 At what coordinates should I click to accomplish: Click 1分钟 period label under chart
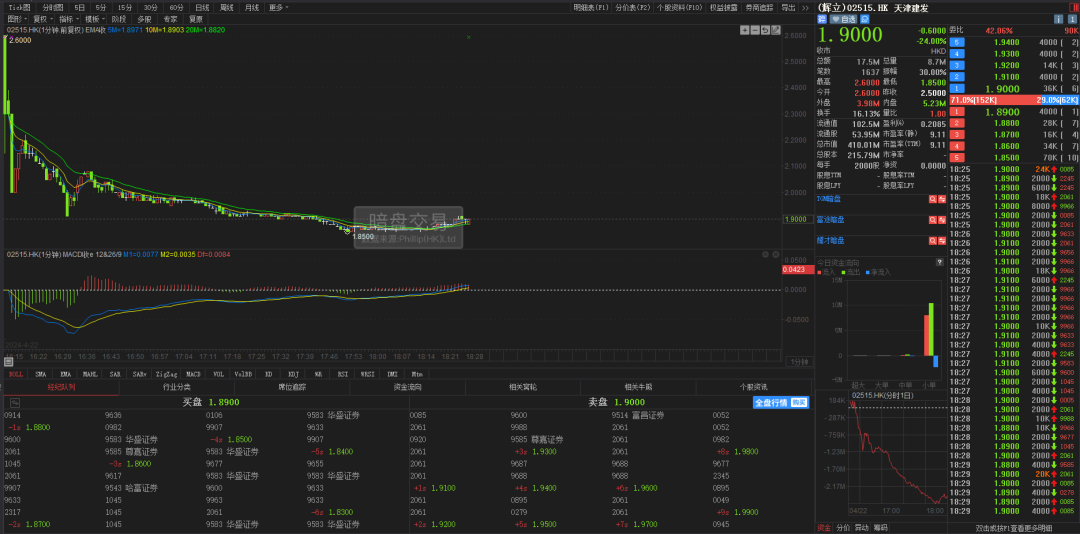798,362
